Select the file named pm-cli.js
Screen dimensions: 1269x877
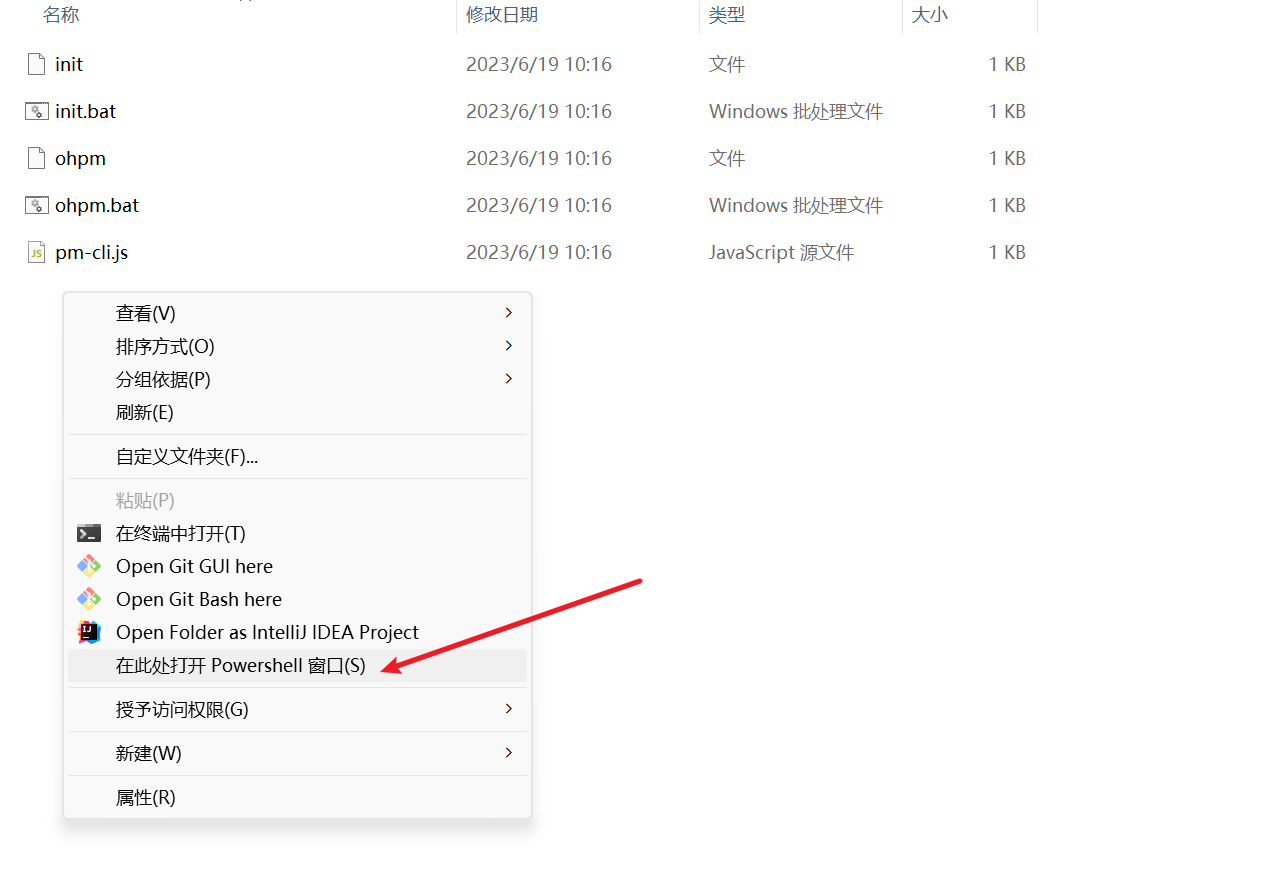[92, 252]
